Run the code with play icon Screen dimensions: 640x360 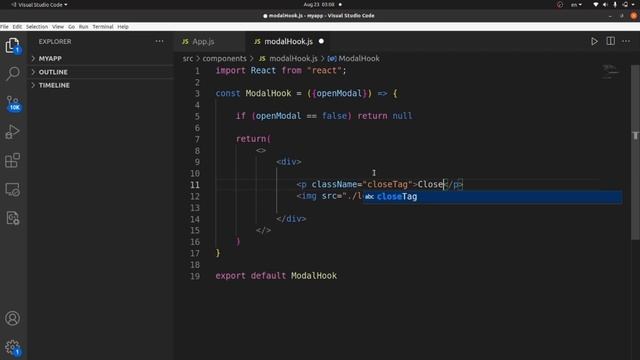(x=594, y=41)
